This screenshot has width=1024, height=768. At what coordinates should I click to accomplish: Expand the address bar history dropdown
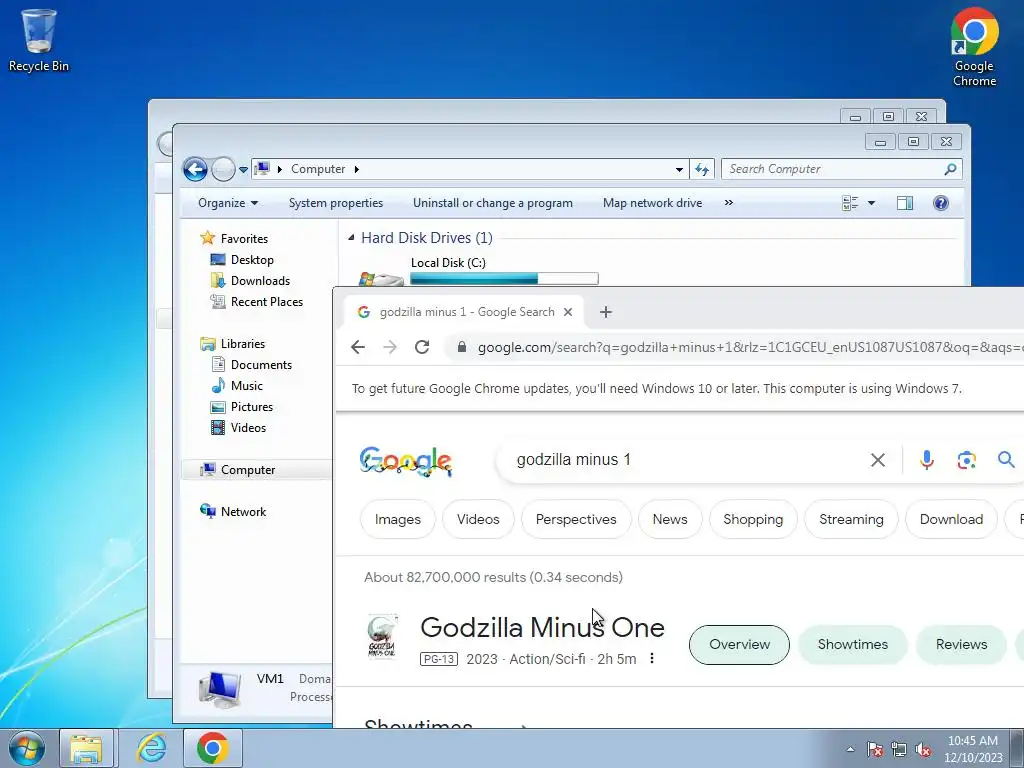679,169
